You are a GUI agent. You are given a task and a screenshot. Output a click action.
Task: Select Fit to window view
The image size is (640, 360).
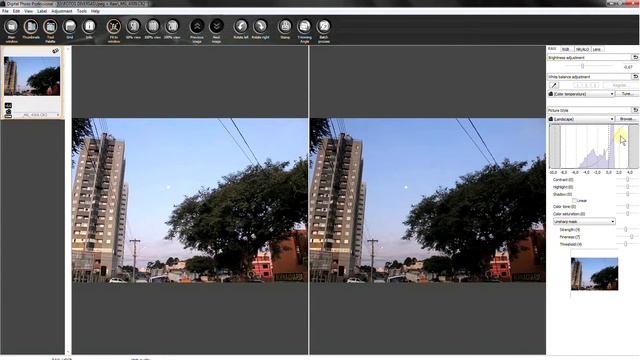point(114,27)
